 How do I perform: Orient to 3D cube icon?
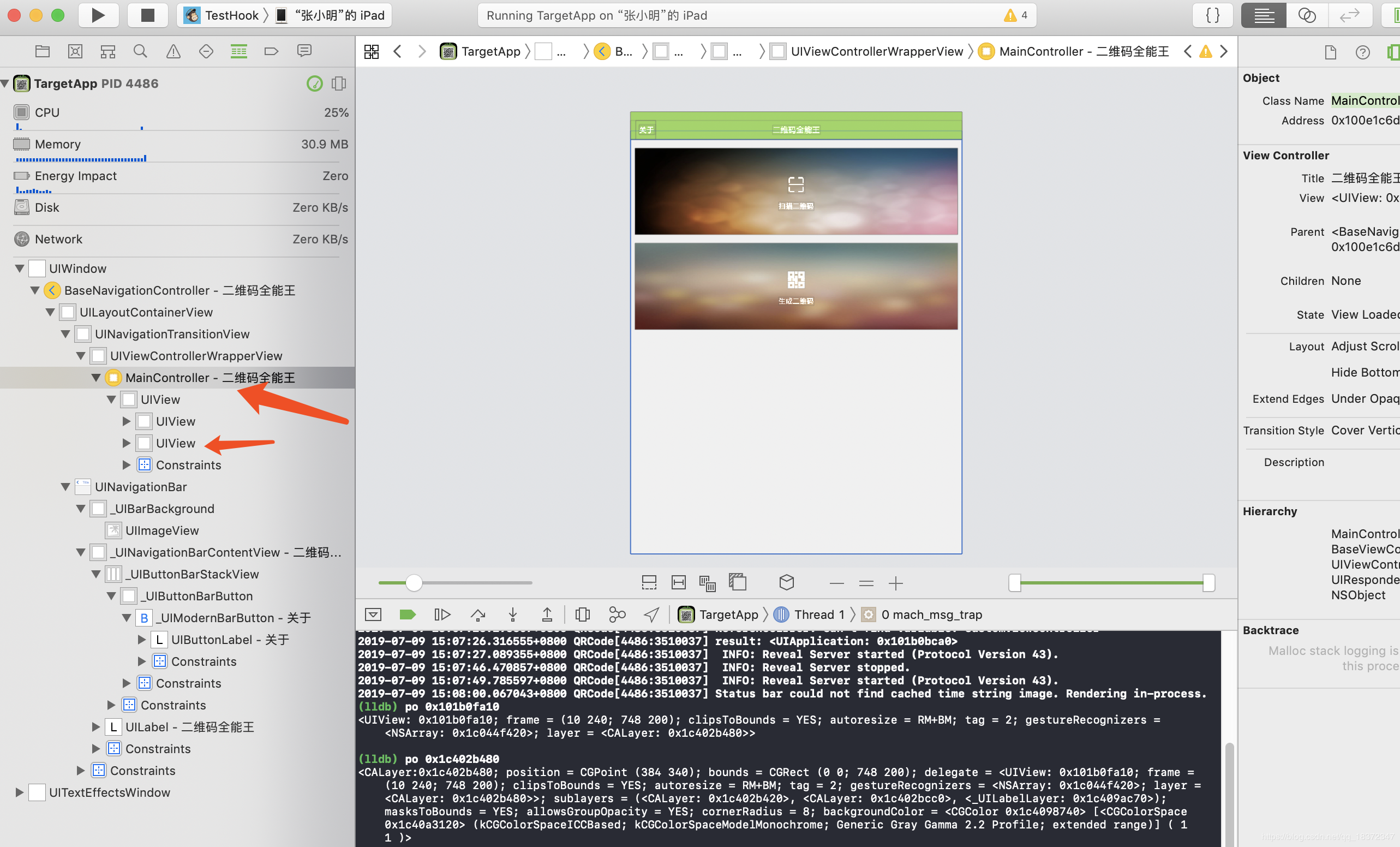click(x=786, y=583)
